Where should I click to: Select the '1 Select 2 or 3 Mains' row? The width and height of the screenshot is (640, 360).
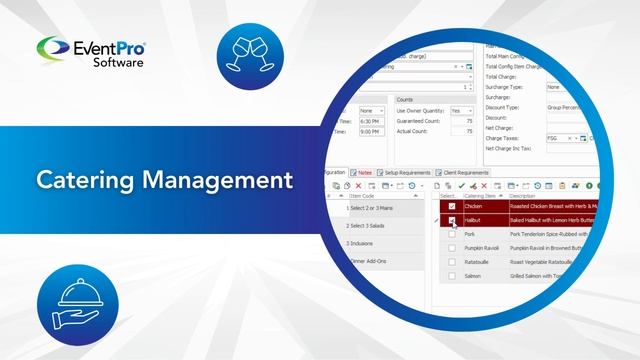[x=376, y=208]
